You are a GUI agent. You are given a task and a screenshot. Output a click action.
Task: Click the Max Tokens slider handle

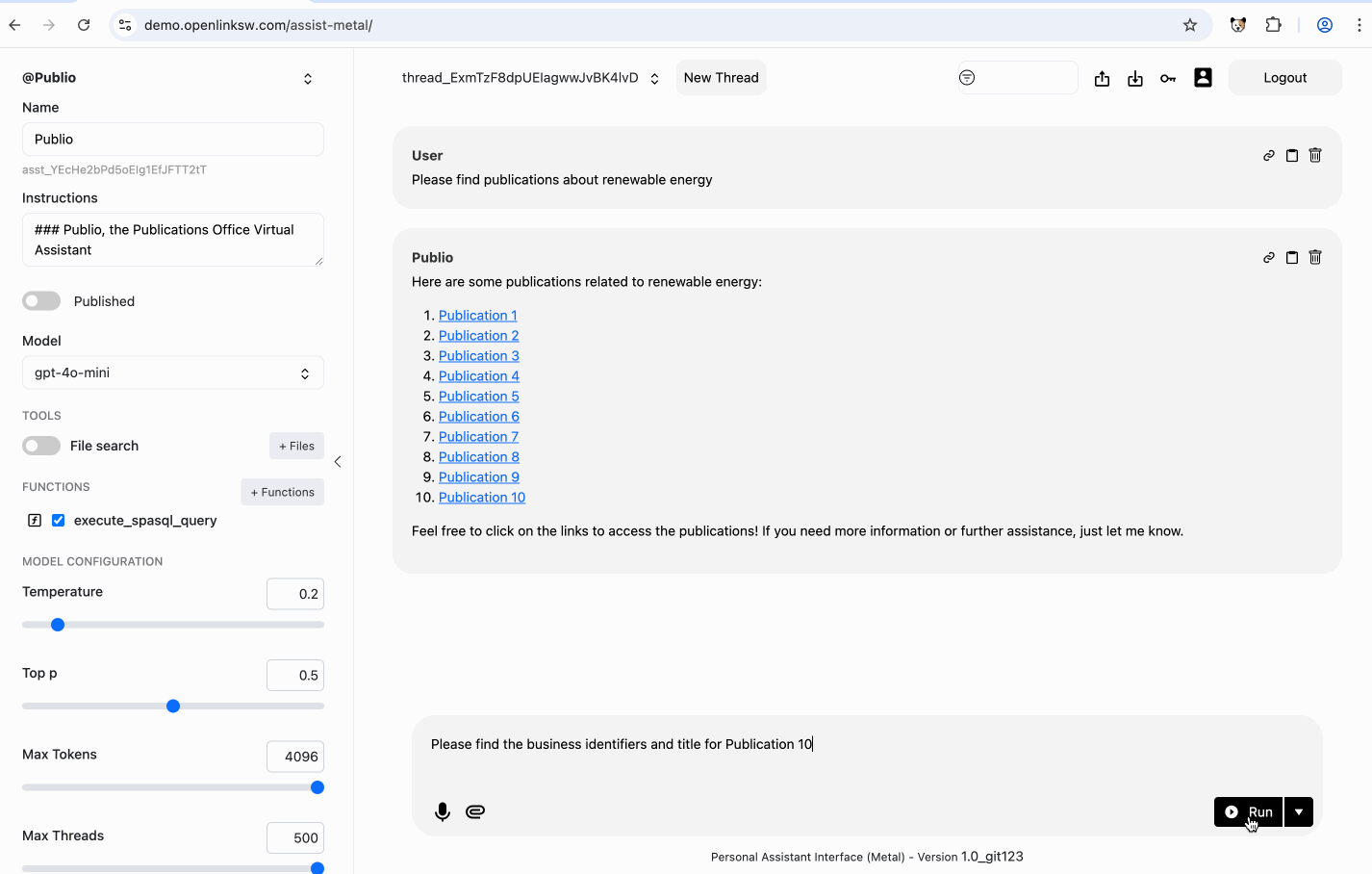(318, 787)
